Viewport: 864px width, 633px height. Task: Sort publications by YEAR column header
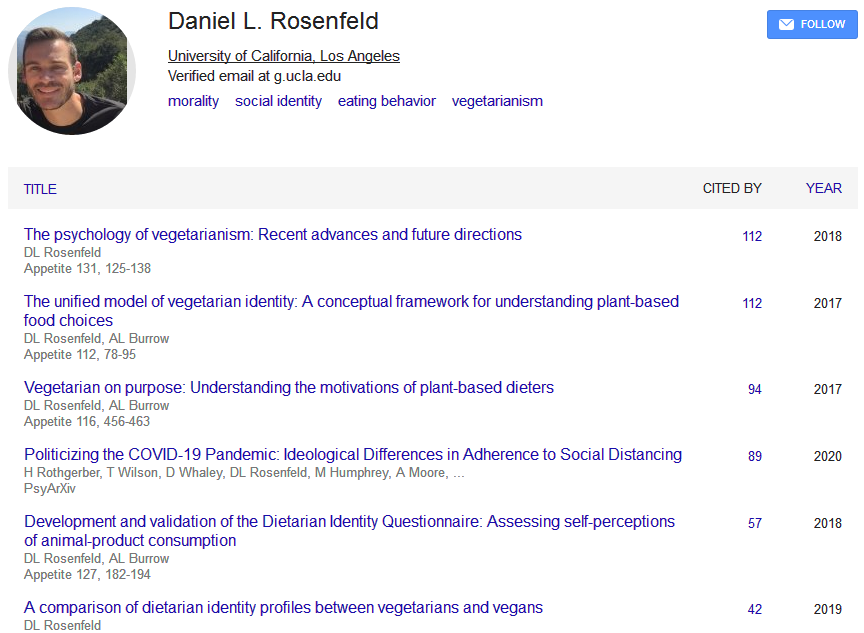[x=824, y=188]
